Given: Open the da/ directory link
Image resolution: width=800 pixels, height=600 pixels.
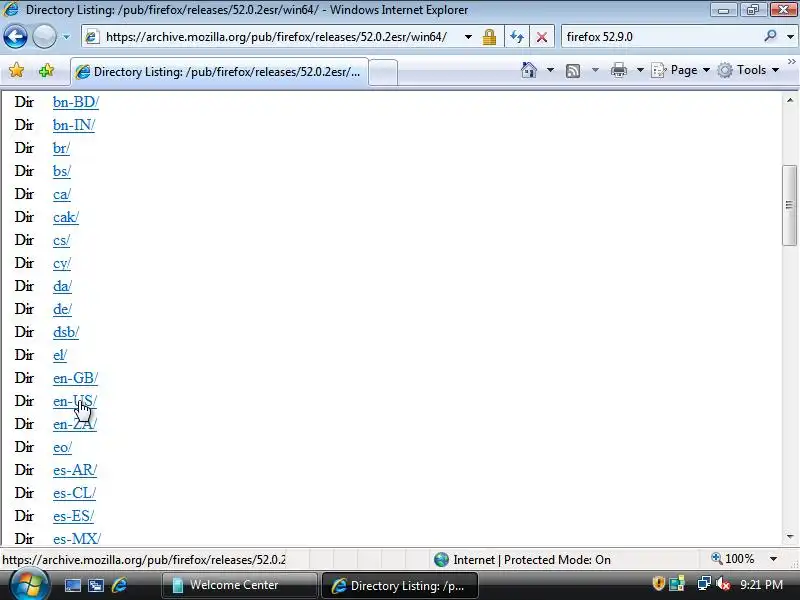Looking at the screenshot, I should pyautogui.click(x=62, y=286).
